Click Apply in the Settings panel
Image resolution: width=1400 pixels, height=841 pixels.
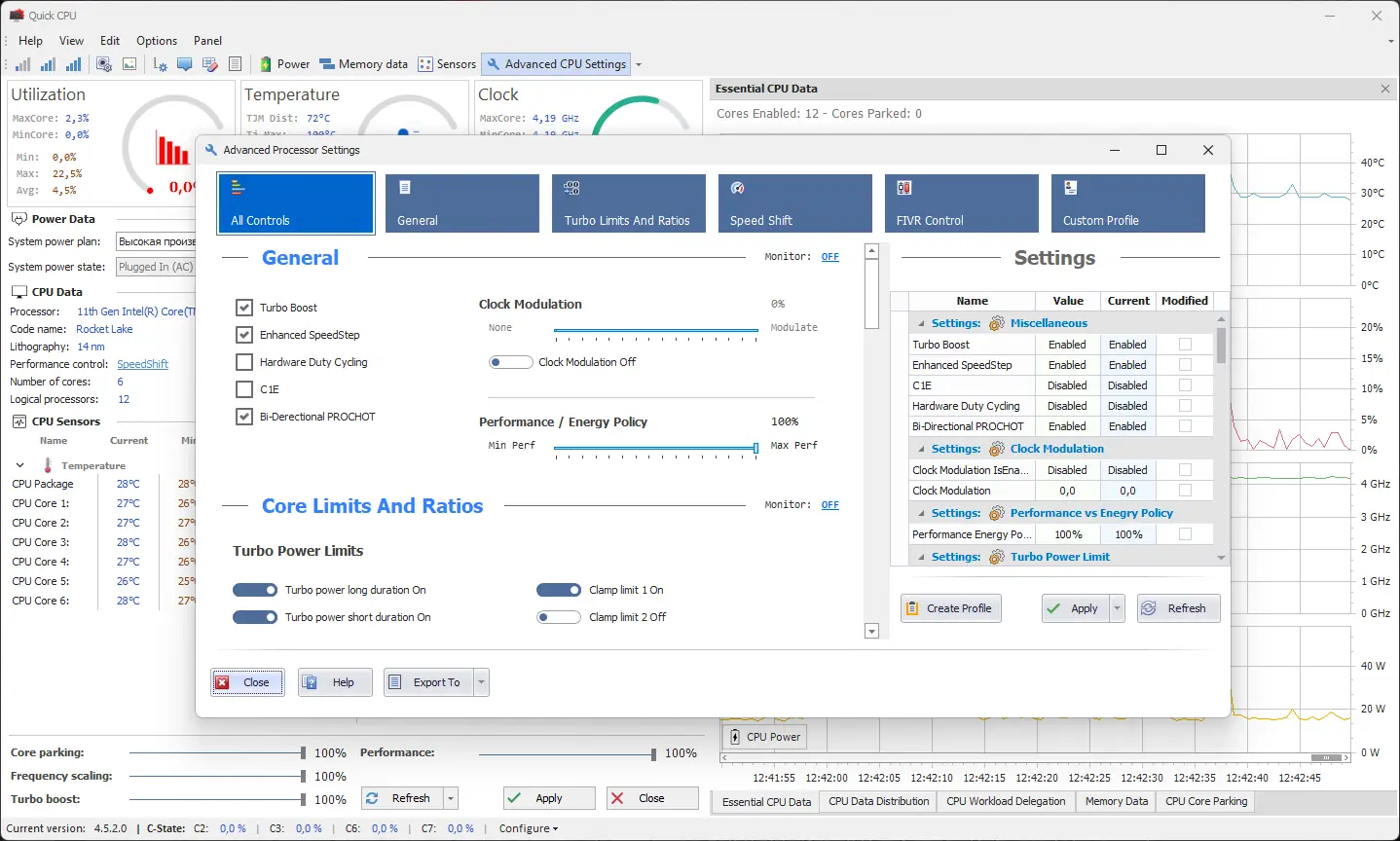1076,608
